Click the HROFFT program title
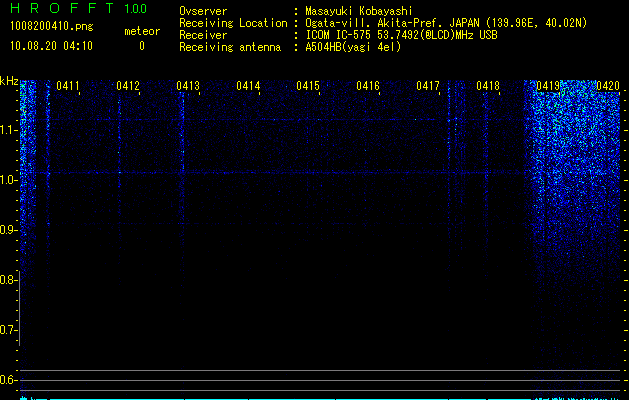629x400 pixels. (x=62, y=8)
